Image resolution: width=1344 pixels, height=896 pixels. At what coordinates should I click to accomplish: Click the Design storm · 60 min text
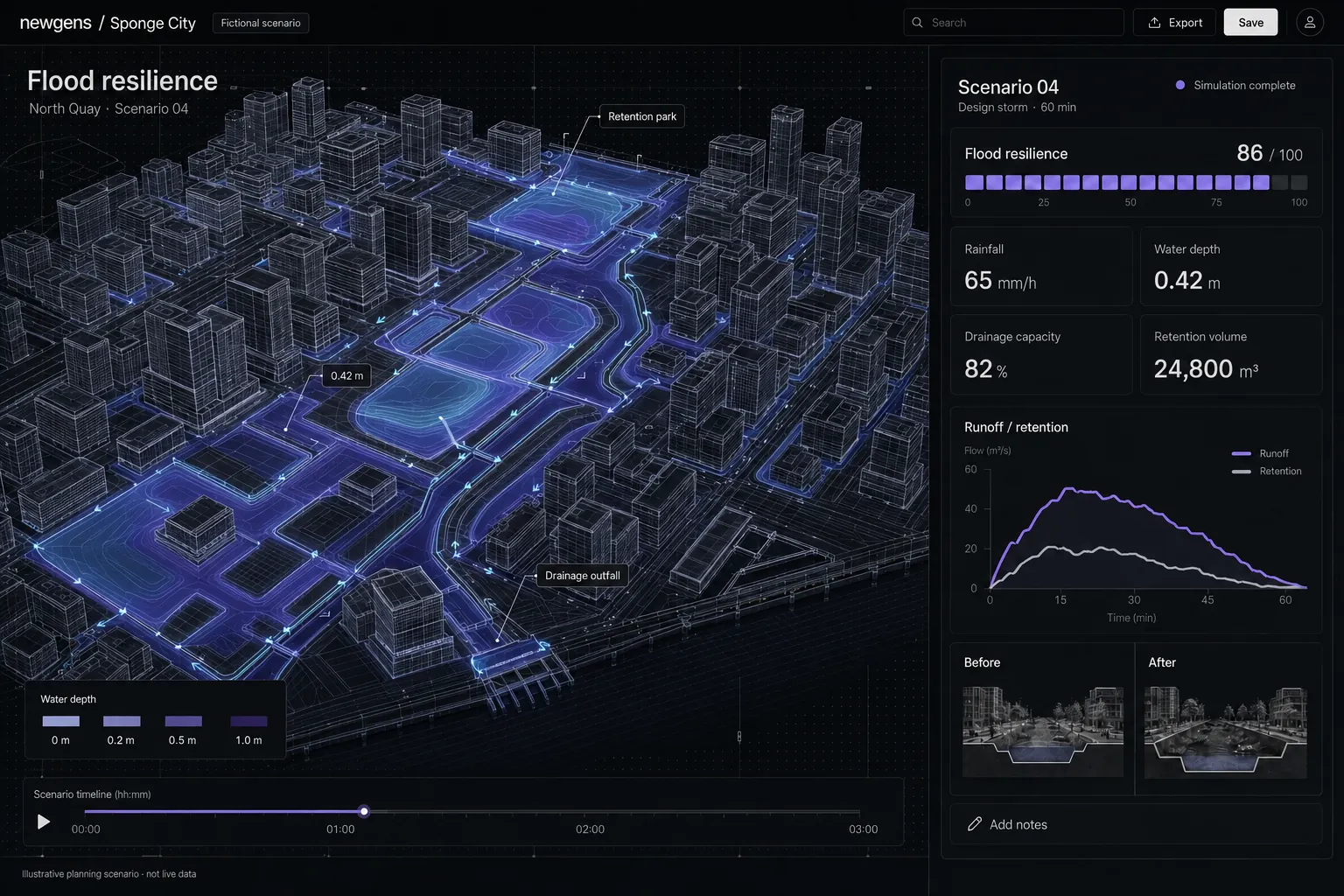click(x=1017, y=107)
